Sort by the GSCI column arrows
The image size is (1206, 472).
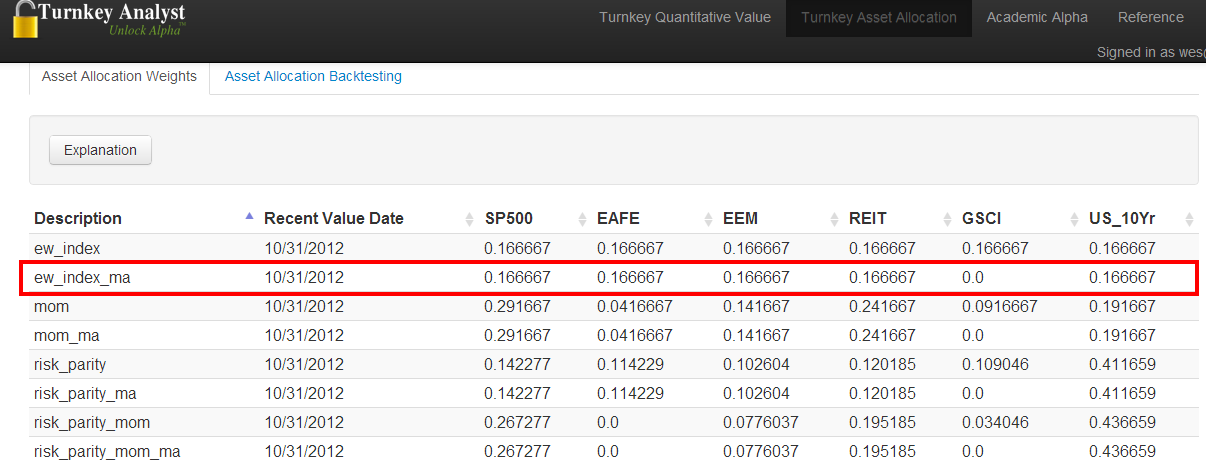point(1075,219)
